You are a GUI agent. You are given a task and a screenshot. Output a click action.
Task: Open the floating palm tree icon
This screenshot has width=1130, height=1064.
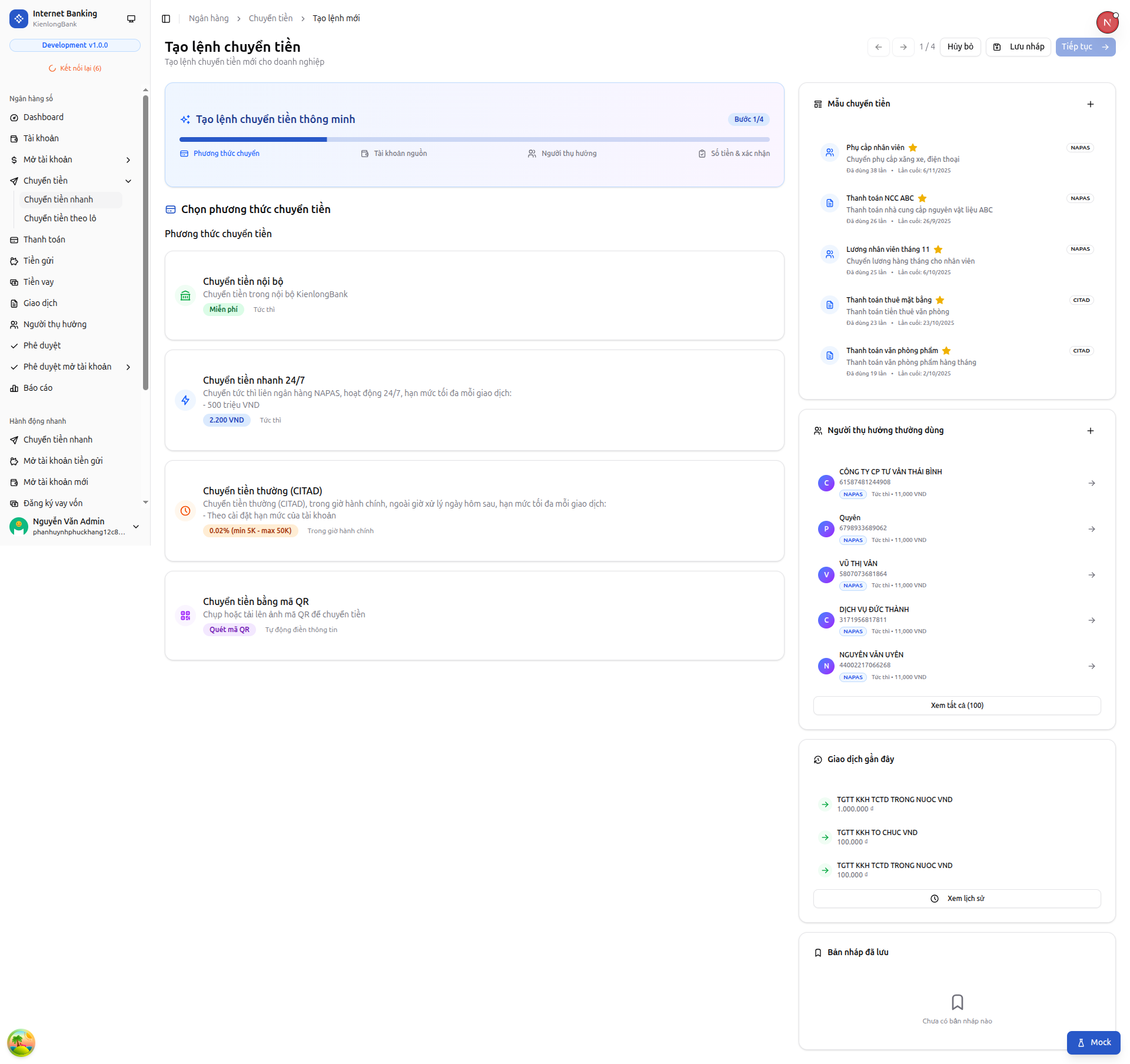[21, 1043]
